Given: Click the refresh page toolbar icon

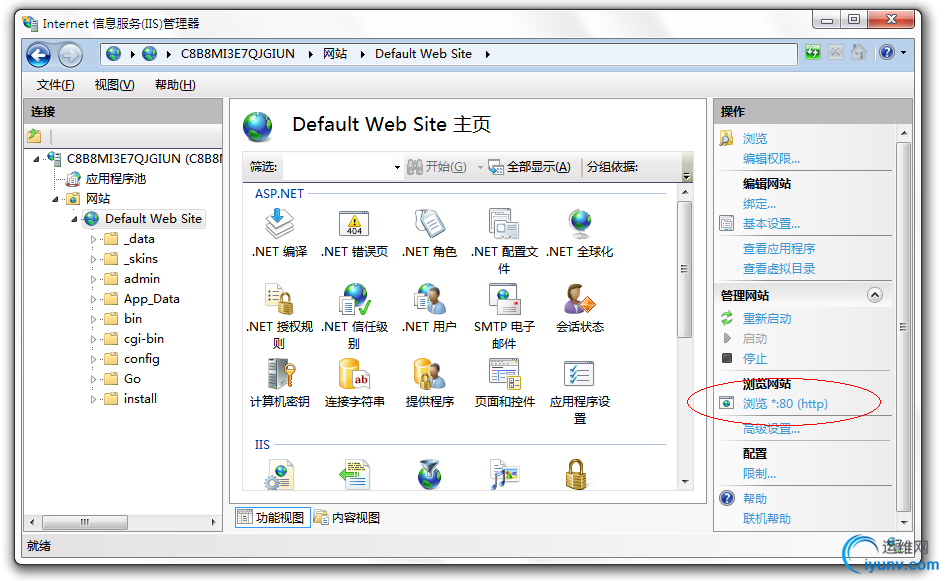Looking at the screenshot, I should (x=812, y=52).
